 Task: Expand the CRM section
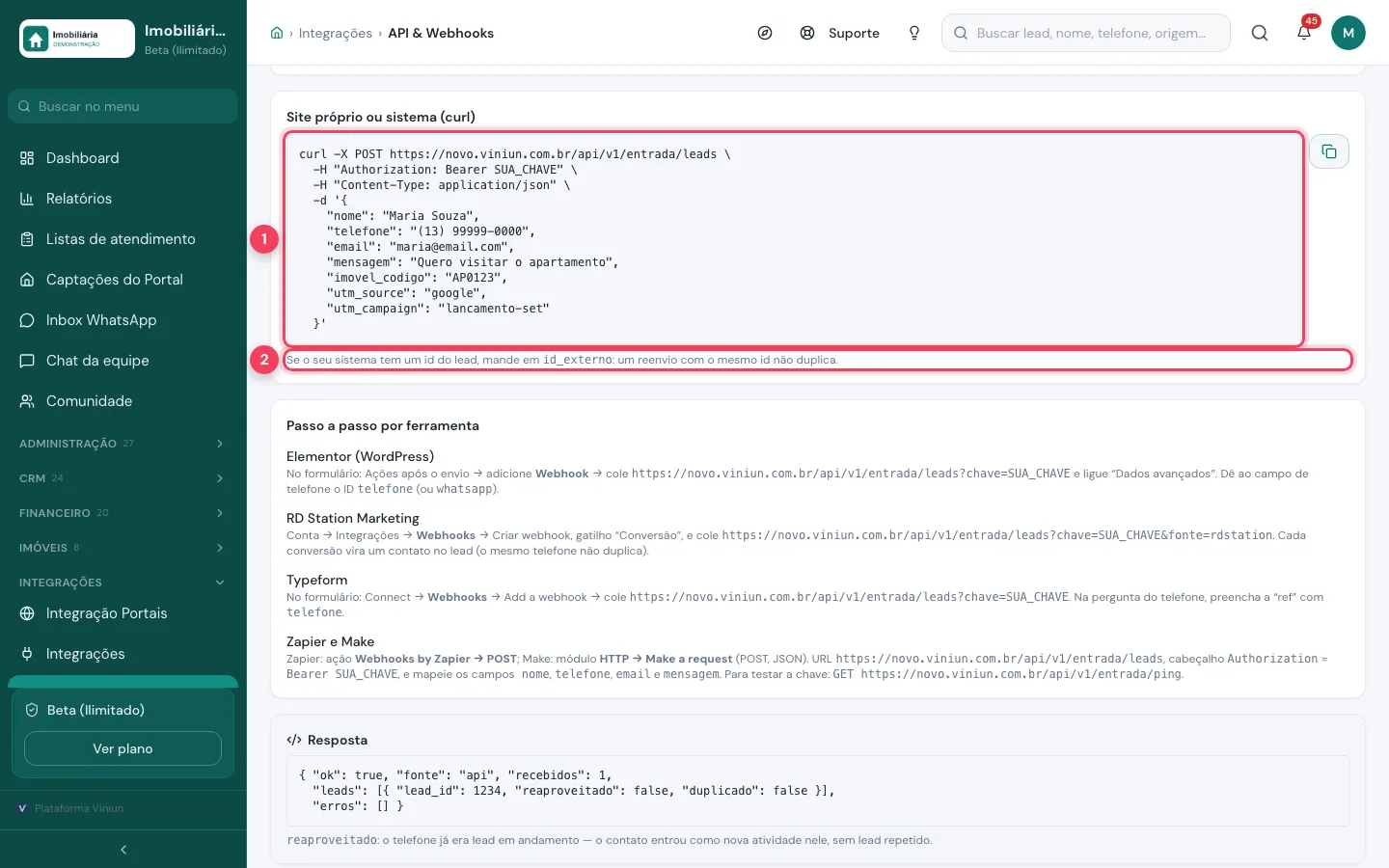(x=123, y=478)
